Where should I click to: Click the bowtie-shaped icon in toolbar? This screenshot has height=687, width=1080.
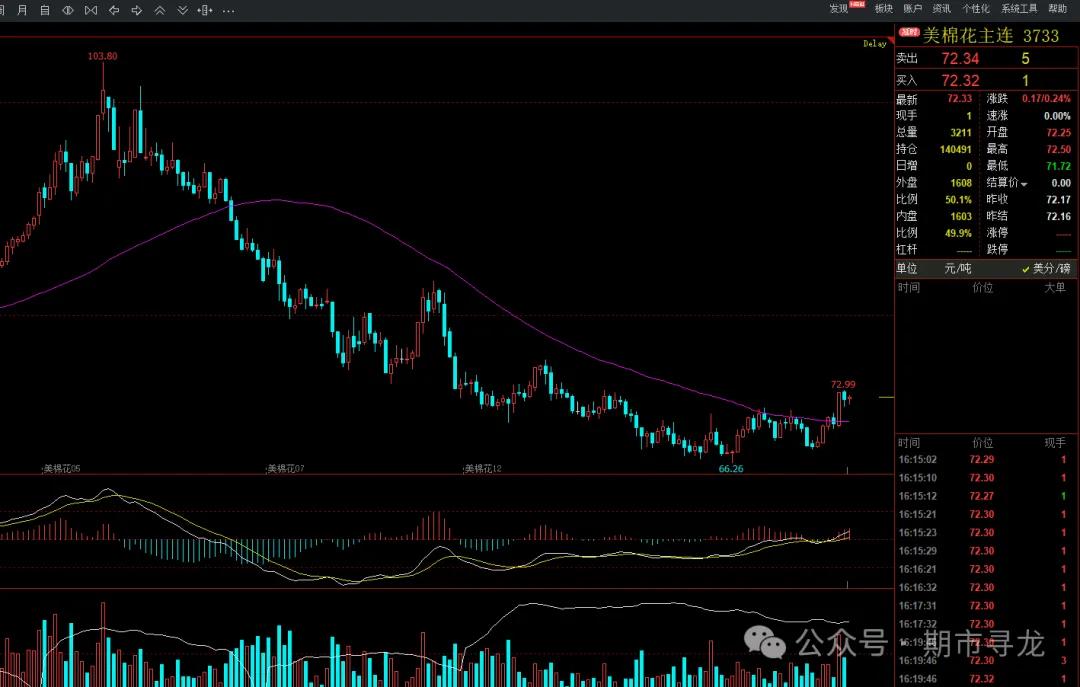point(91,10)
